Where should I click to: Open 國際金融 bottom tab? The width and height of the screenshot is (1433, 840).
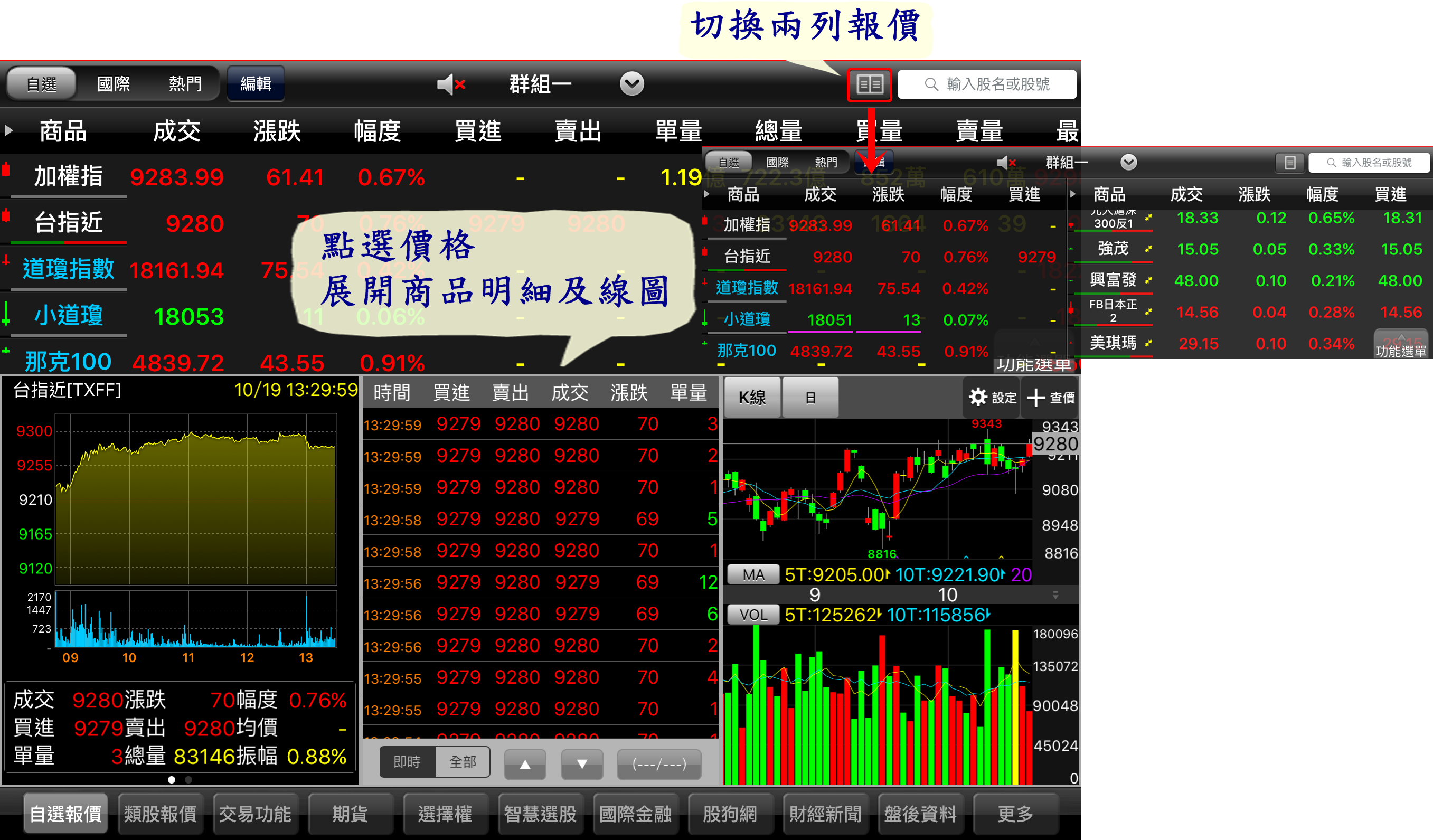click(635, 815)
